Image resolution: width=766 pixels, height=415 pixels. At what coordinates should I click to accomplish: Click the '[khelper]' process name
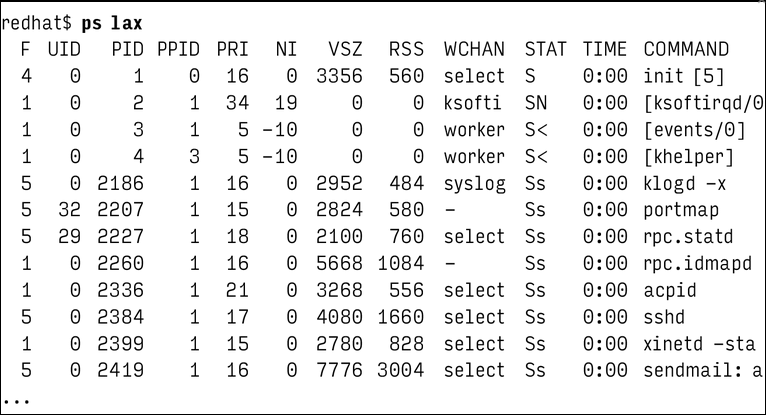click(x=689, y=157)
